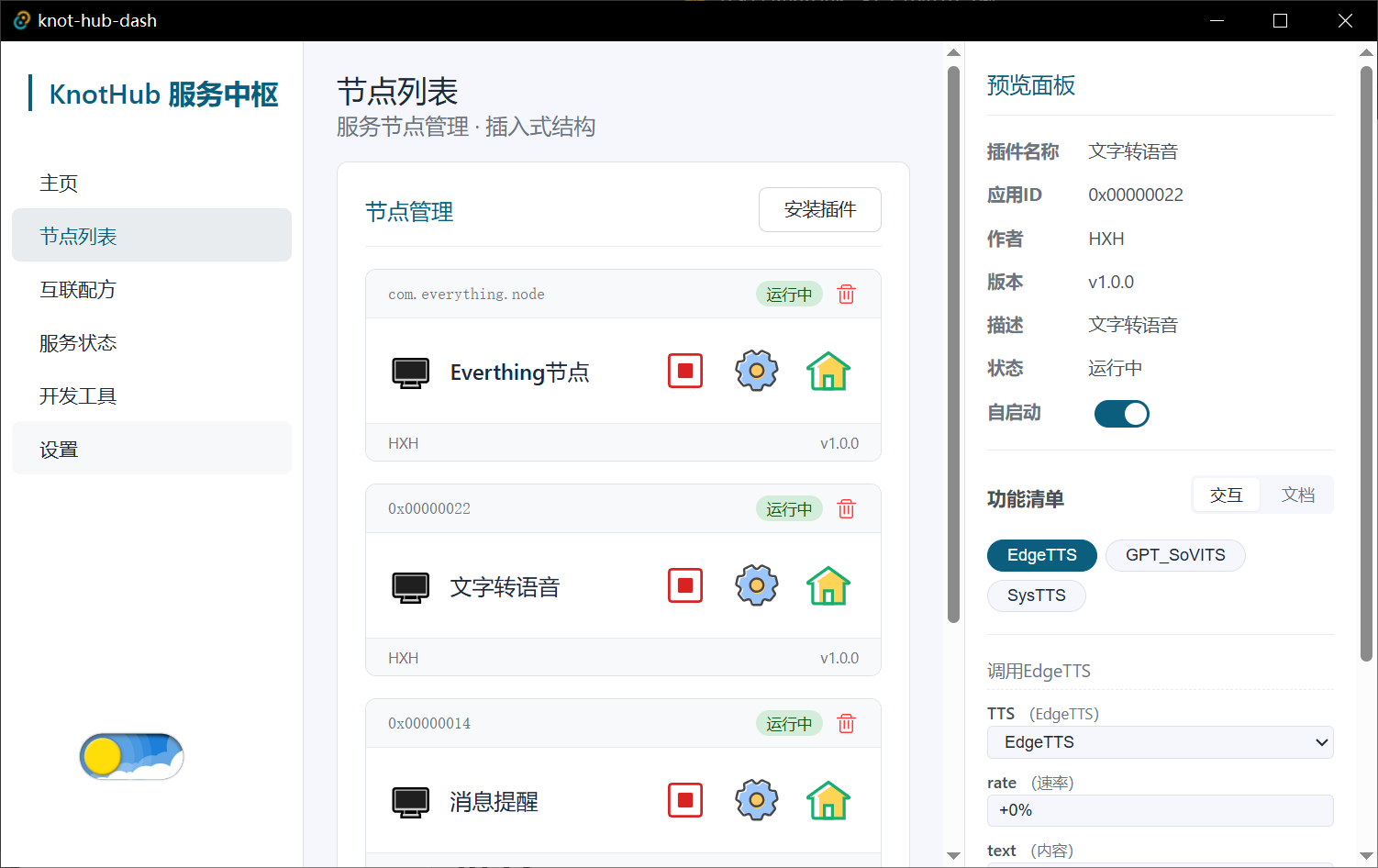
Task: Switch to the 文档 tab
Action: 1297,495
